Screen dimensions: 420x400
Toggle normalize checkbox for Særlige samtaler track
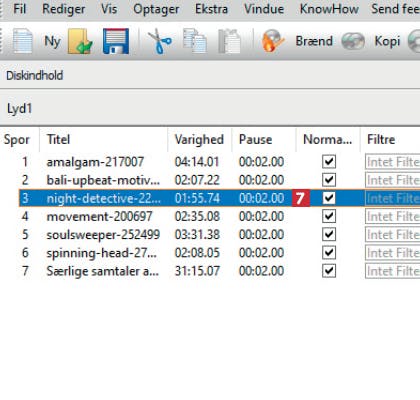click(x=329, y=271)
